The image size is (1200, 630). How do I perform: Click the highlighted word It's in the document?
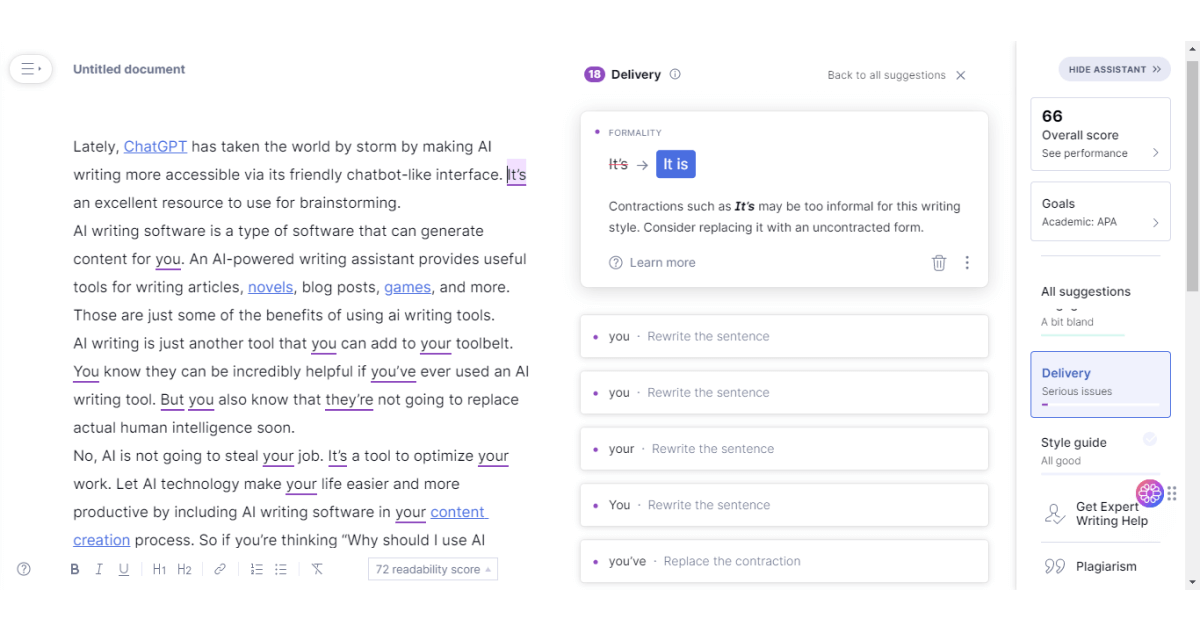click(x=516, y=174)
